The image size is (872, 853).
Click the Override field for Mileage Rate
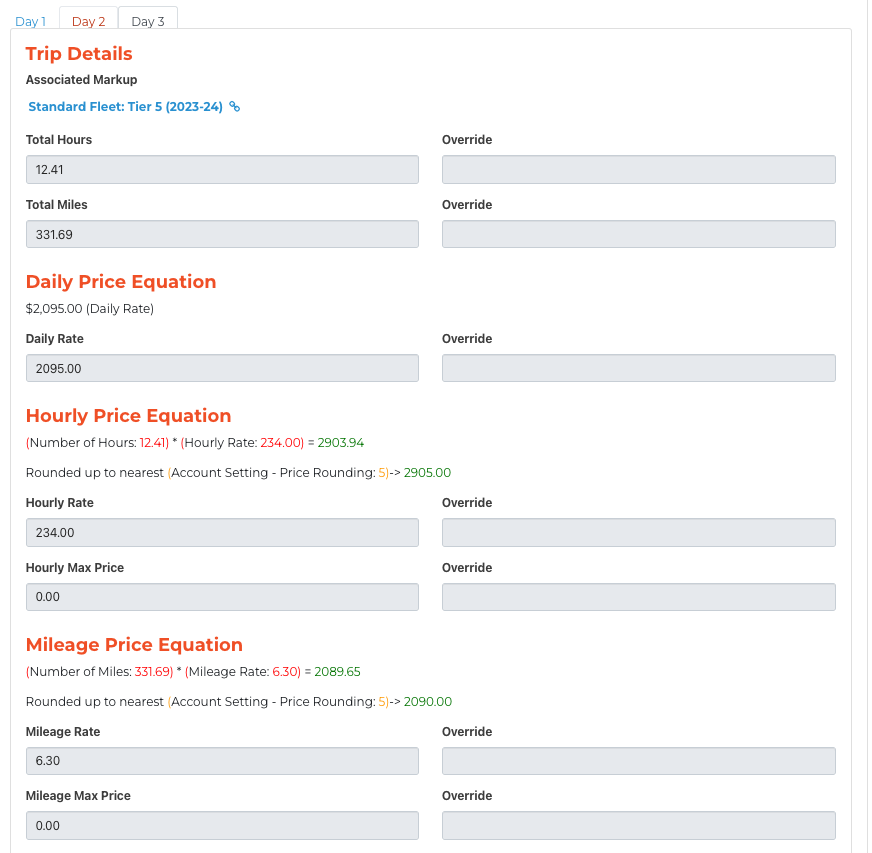pyautogui.click(x=638, y=761)
